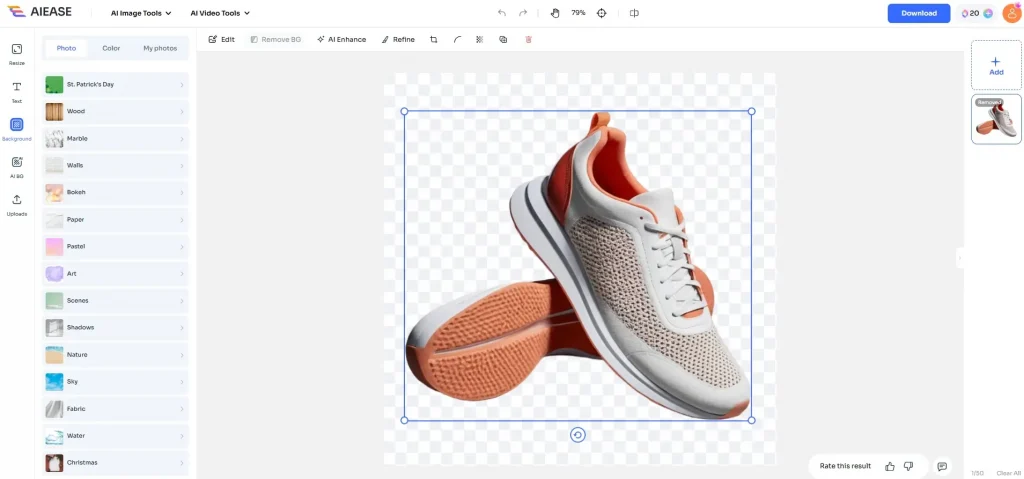The height and width of the screenshot is (479, 1024).
Task: Click the blue Download button
Action: [x=918, y=13]
